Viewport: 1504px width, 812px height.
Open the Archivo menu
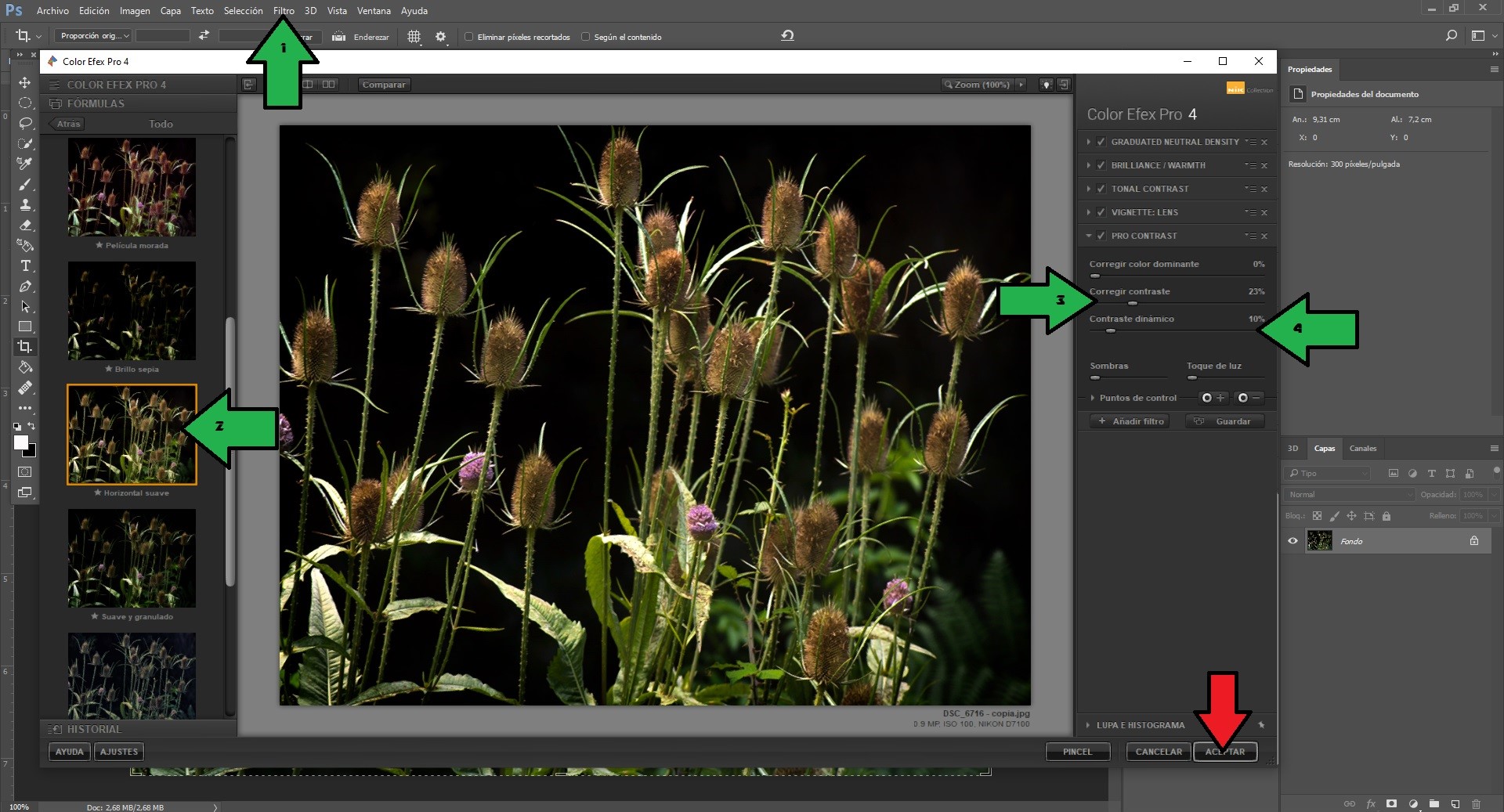click(52, 11)
